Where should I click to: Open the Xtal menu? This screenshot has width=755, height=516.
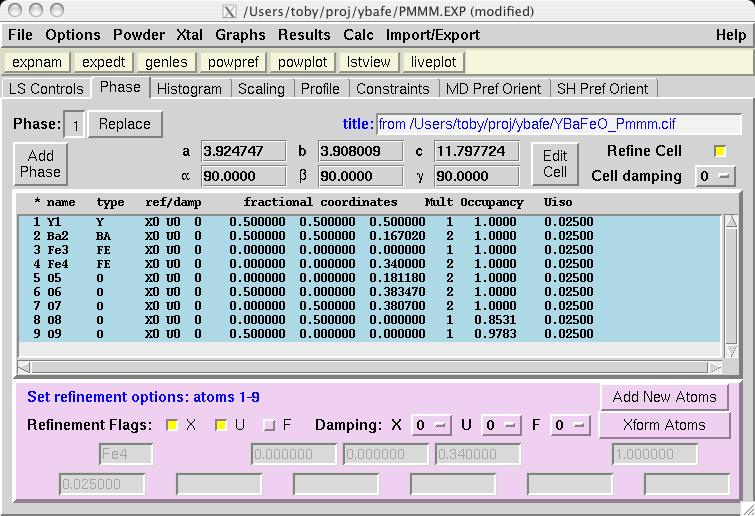[x=189, y=35]
